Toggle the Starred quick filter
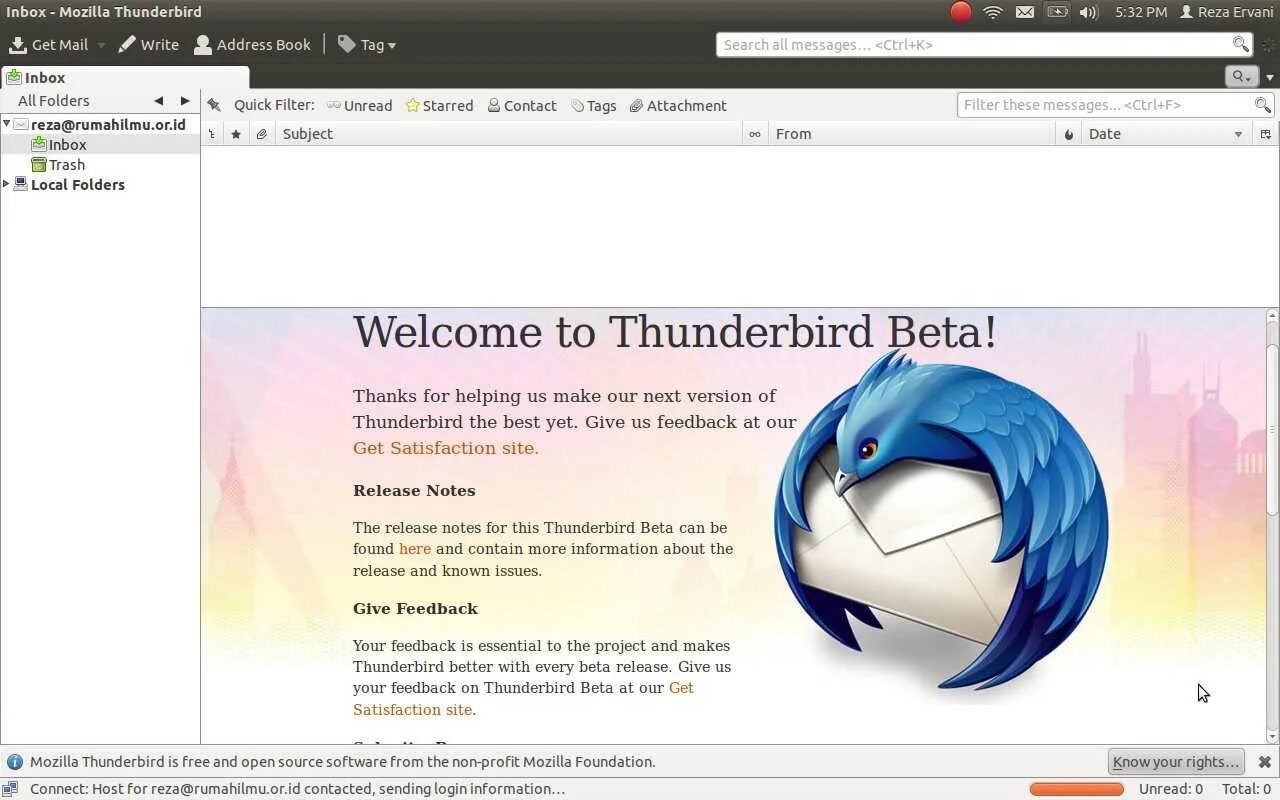 coord(439,106)
